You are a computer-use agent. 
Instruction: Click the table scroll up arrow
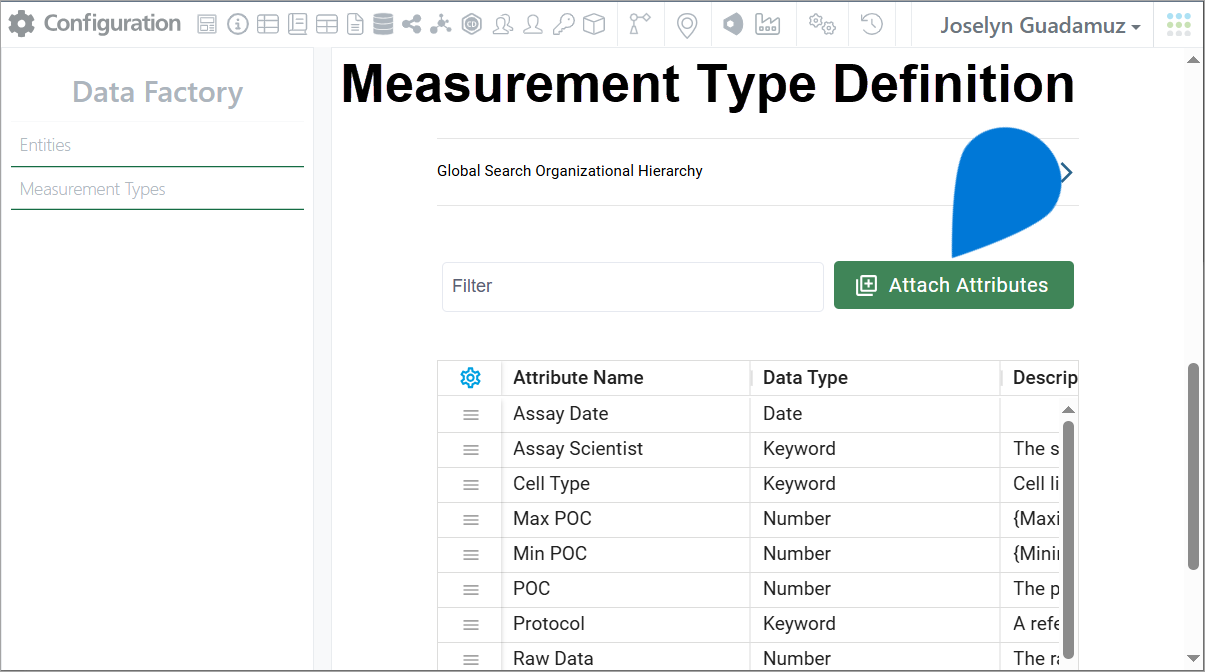pos(1068,410)
